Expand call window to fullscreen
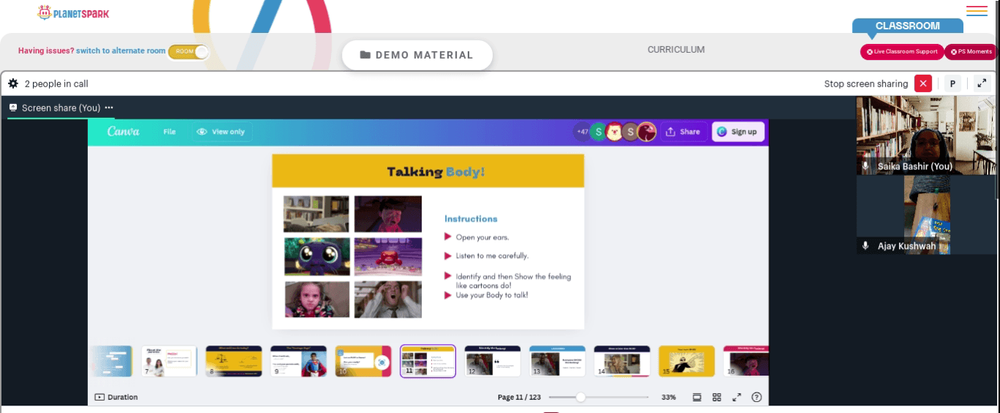Image resolution: width=1000 pixels, height=413 pixels. click(x=981, y=83)
